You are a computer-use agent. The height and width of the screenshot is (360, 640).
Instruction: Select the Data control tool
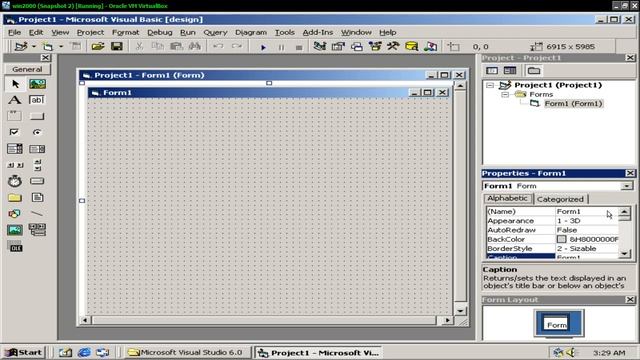coord(37,230)
